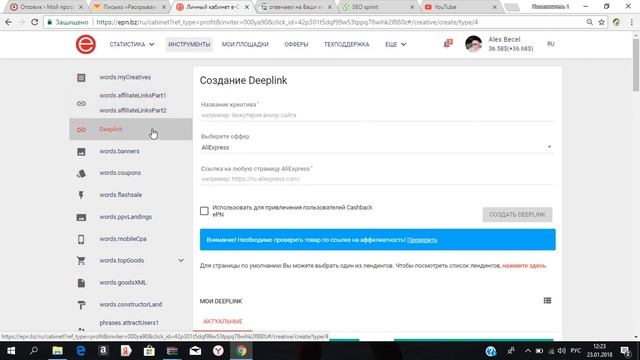Open the ИНСТРУМЕНТЫ menu

tap(189, 44)
